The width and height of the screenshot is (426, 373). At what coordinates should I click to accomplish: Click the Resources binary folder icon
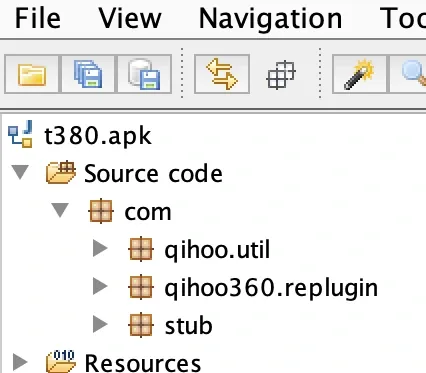[x=60, y=361]
